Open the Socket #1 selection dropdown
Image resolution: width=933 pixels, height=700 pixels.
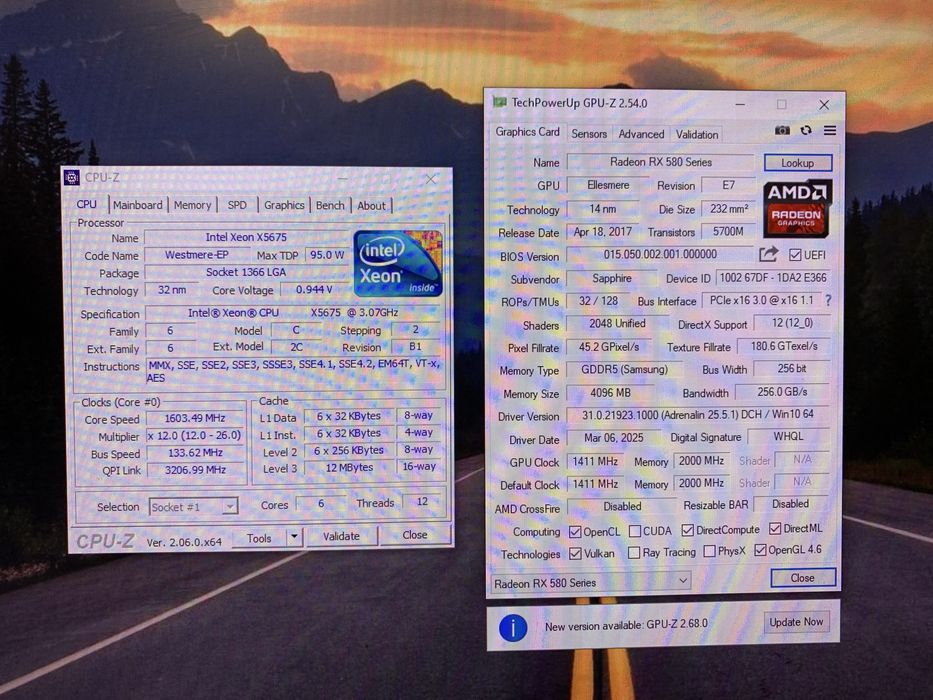193,507
